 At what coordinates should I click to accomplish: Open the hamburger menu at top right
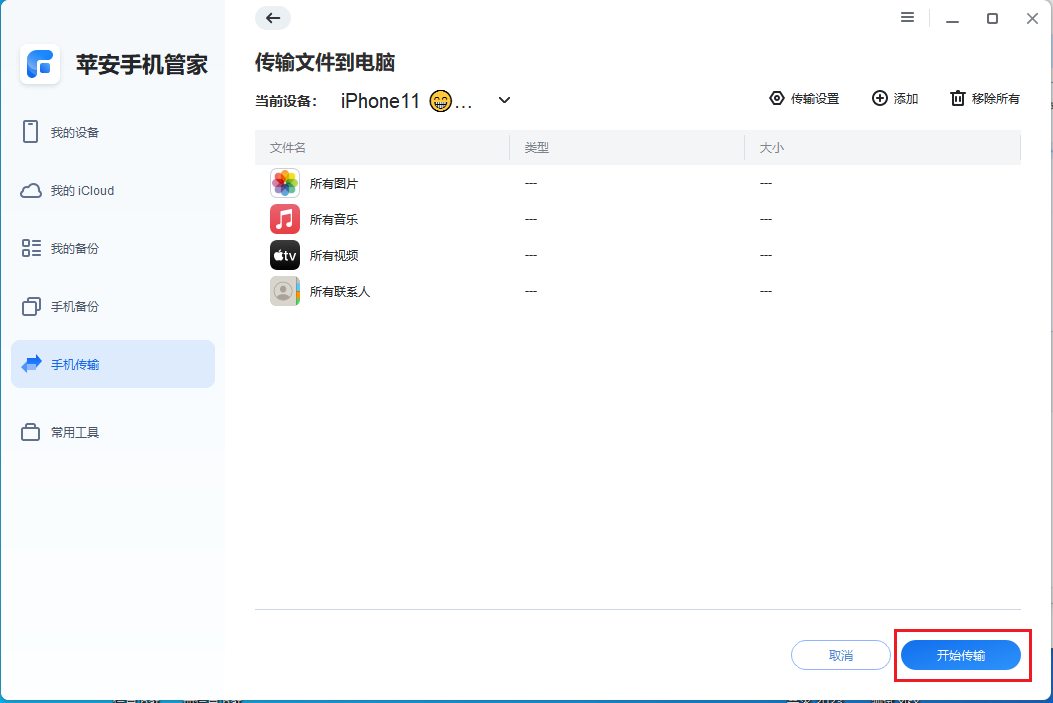[907, 17]
